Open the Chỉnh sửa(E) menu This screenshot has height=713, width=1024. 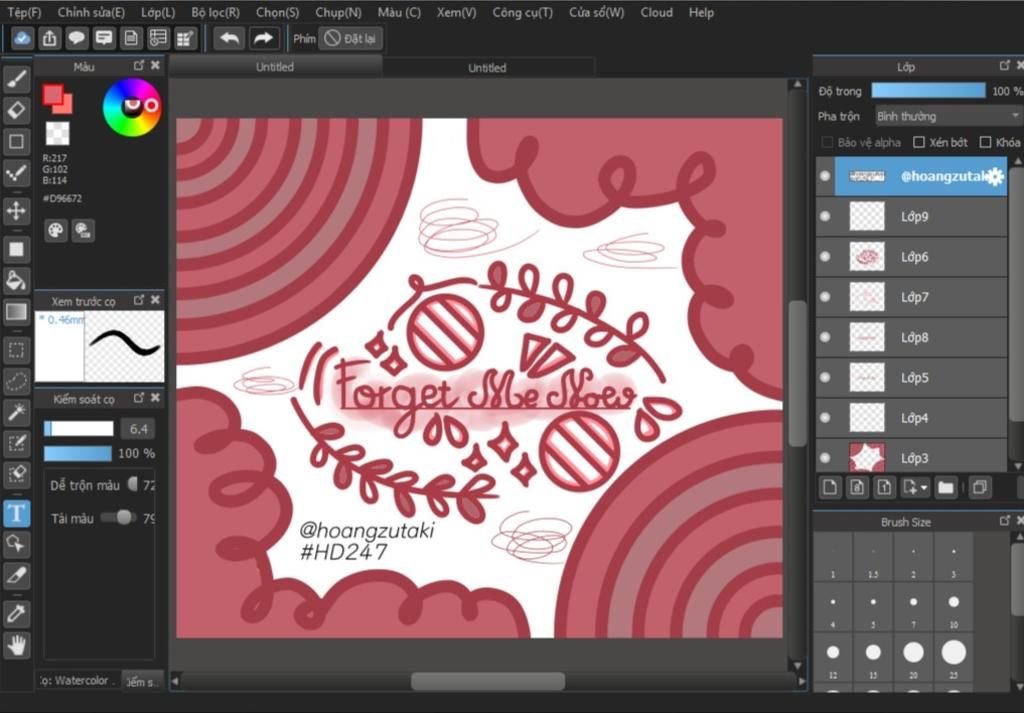[91, 12]
